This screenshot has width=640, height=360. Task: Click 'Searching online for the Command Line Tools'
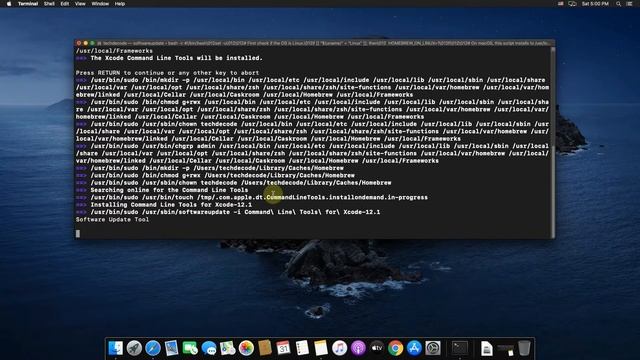click(169, 190)
